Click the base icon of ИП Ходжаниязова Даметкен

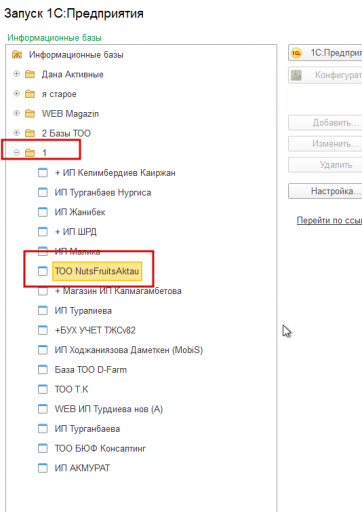(x=43, y=350)
